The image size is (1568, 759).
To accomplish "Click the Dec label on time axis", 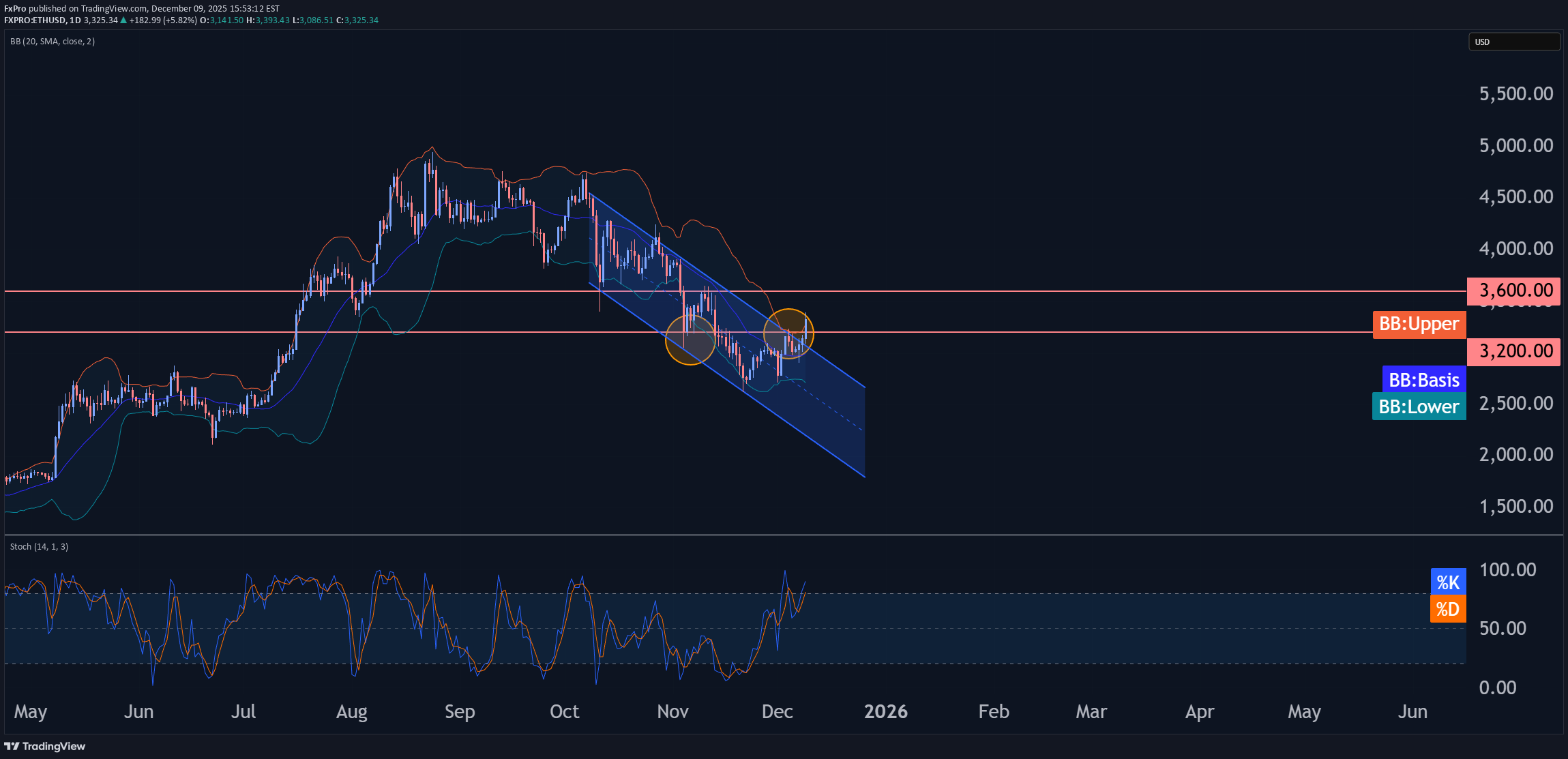I will [777, 712].
